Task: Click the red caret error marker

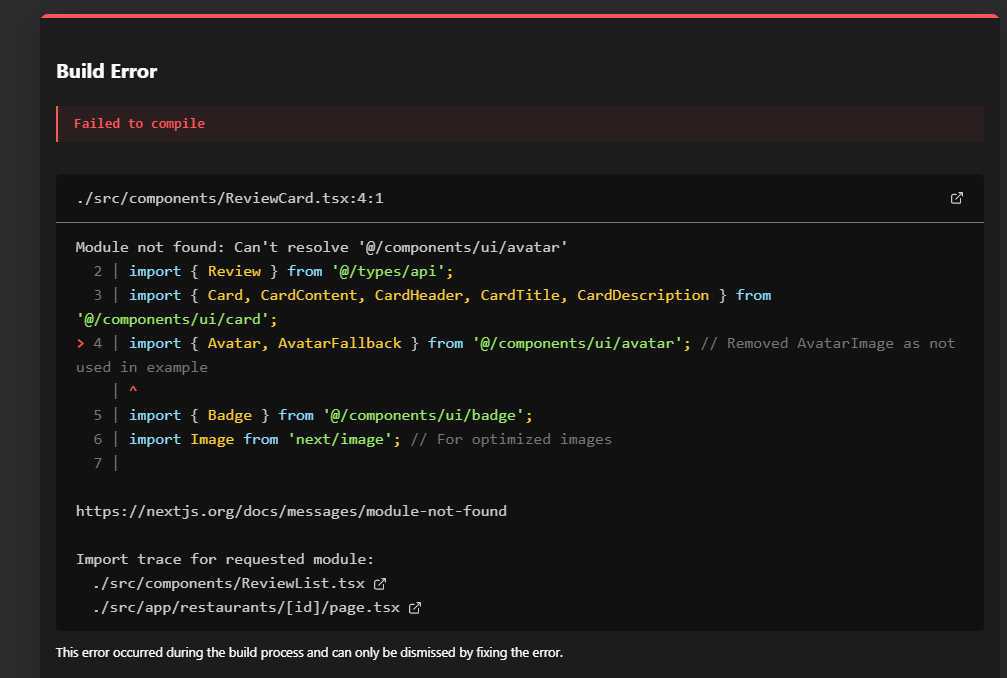Action: [133, 390]
